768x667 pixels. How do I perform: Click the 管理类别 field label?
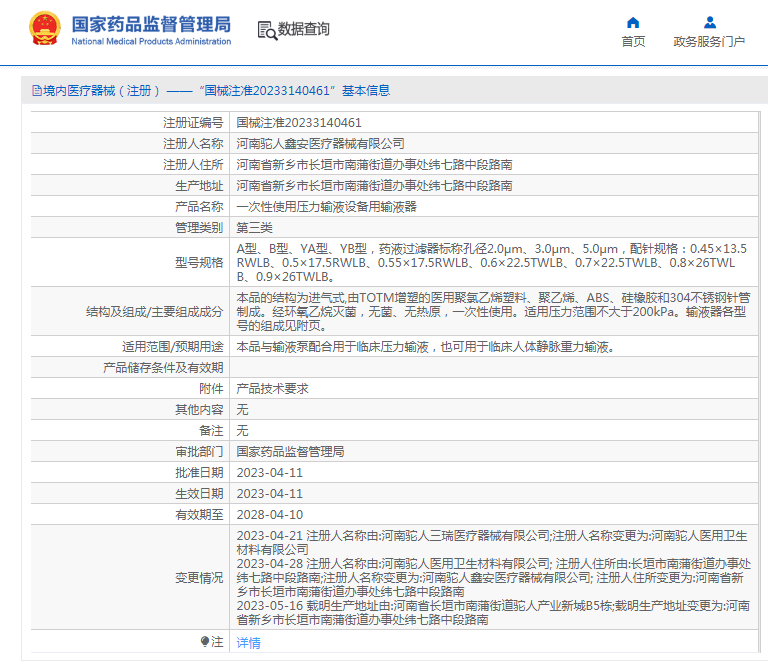(199, 228)
